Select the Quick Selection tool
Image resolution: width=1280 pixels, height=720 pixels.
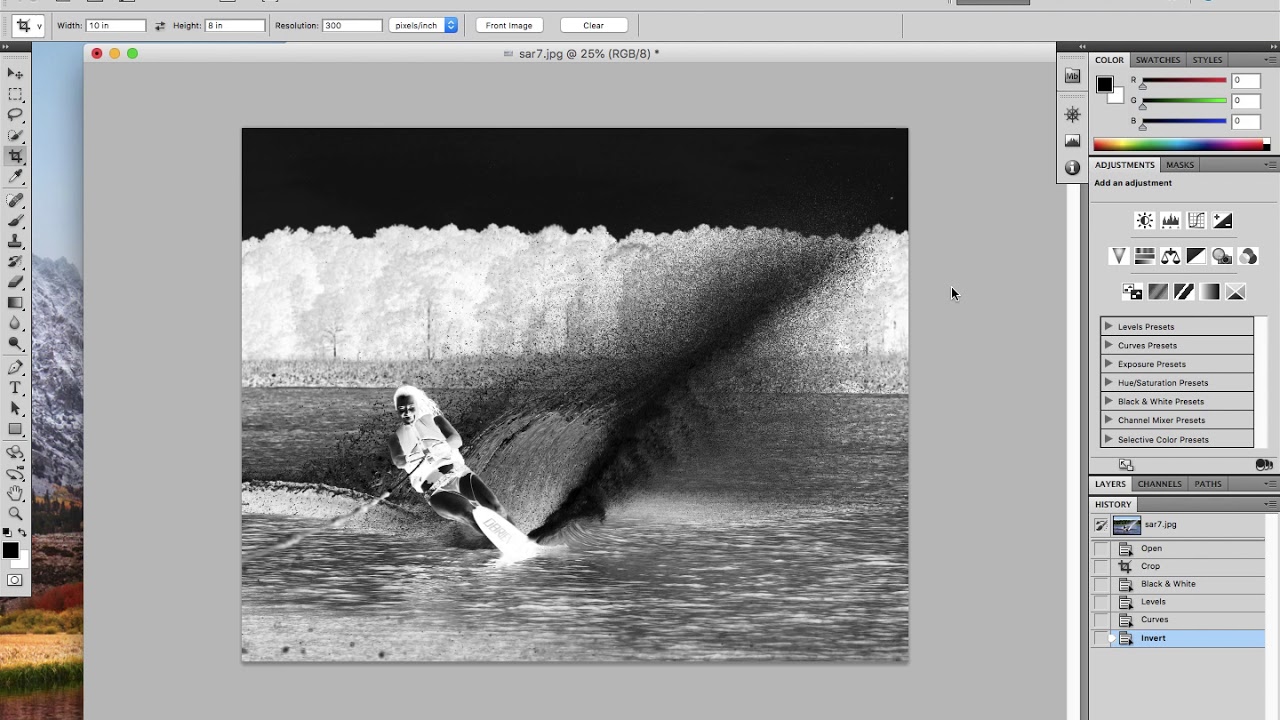15,135
